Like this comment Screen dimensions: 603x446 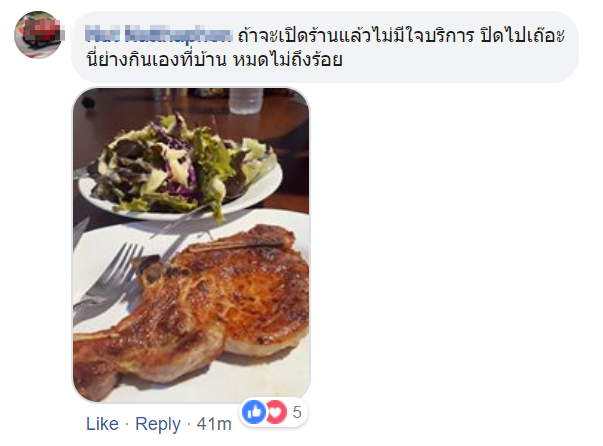[x=102, y=424]
